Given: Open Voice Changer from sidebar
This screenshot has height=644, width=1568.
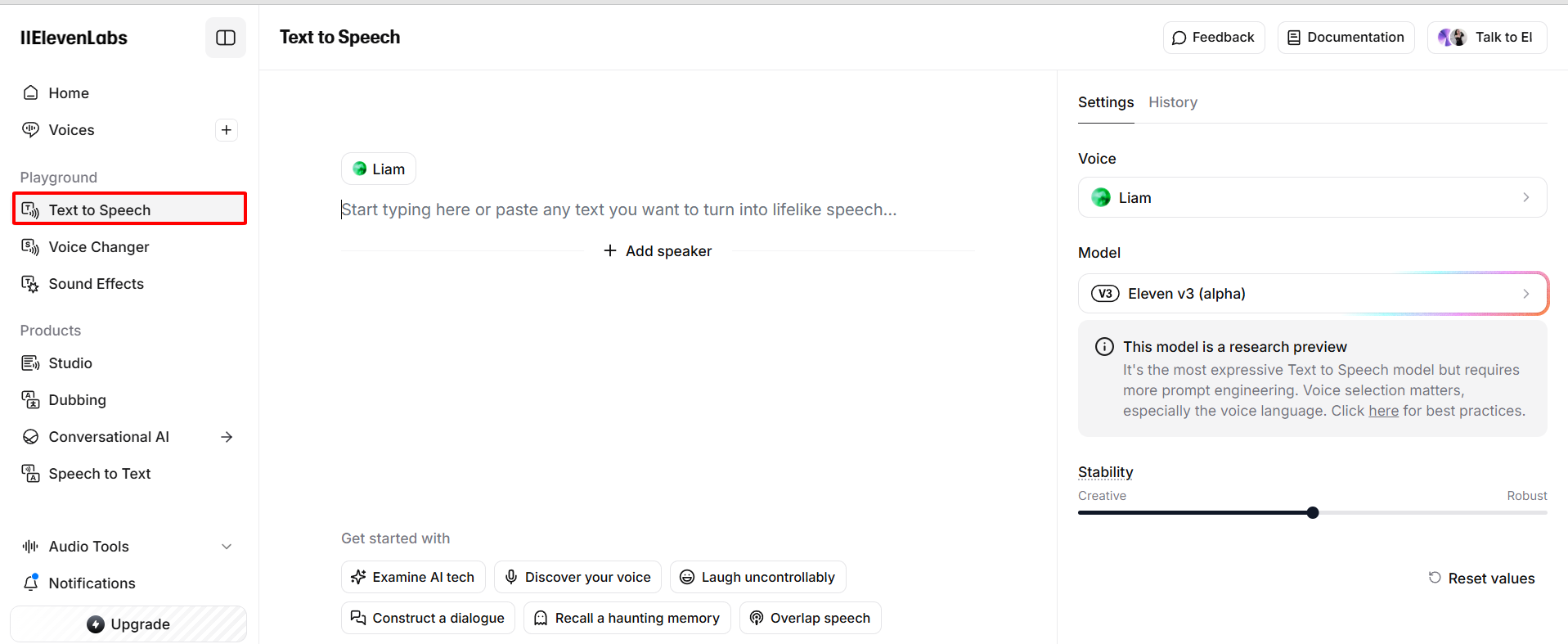Looking at the screenshot, I should 98,247.
